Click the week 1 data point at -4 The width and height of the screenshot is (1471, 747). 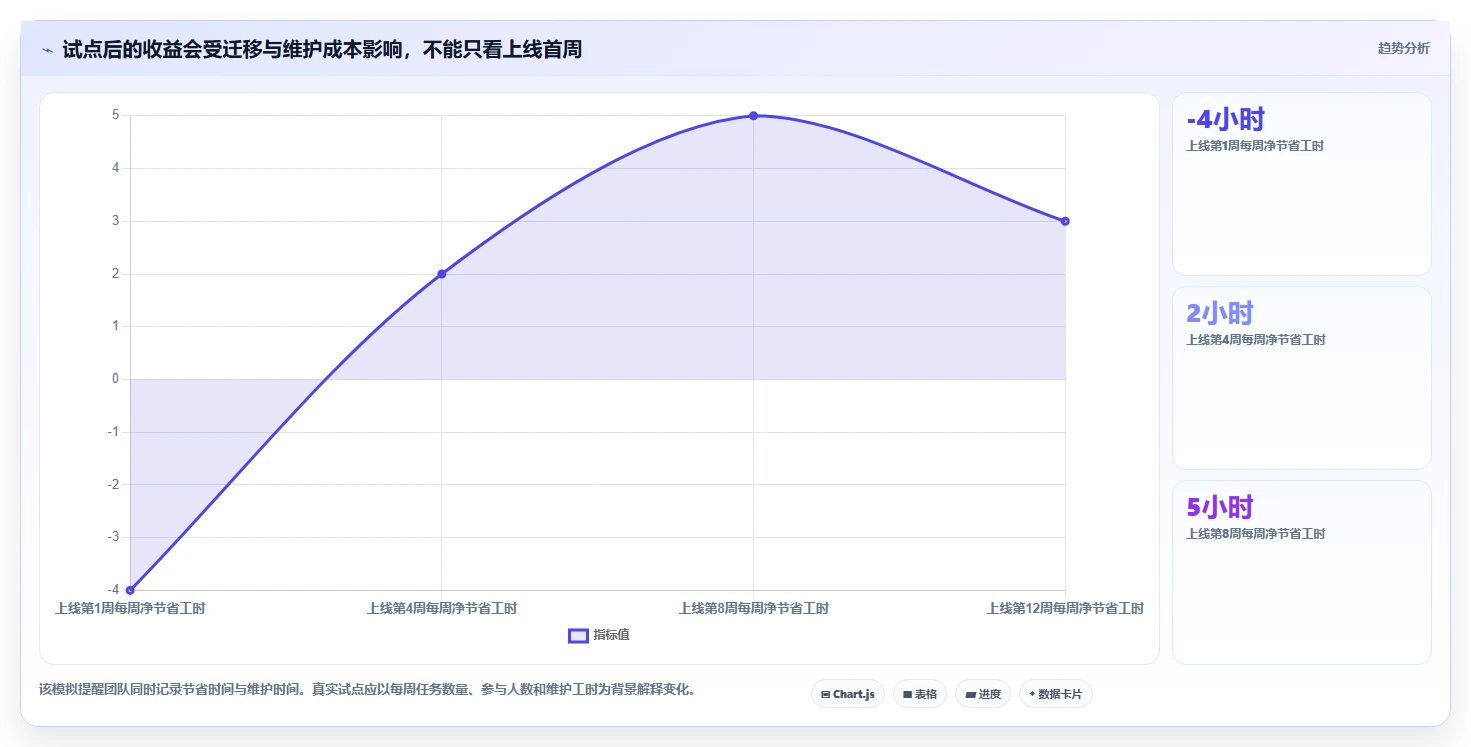click(x=130, y=590)
